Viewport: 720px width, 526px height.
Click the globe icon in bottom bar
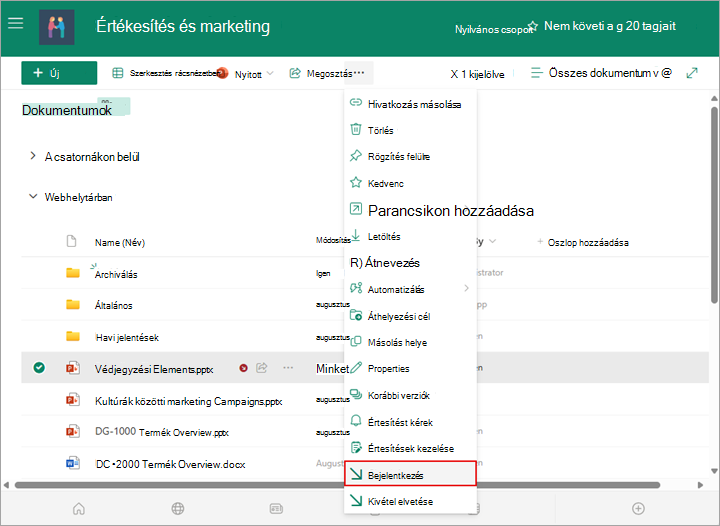click(x=178, y=508)
